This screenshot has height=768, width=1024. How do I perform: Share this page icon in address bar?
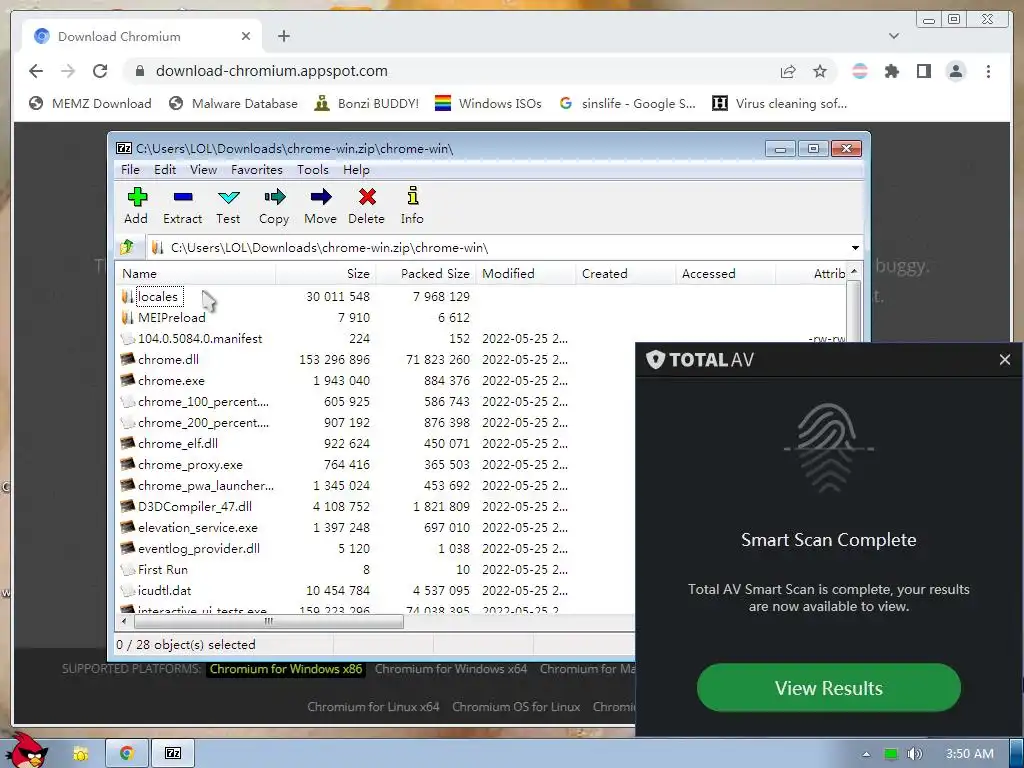tap(788, 71)
